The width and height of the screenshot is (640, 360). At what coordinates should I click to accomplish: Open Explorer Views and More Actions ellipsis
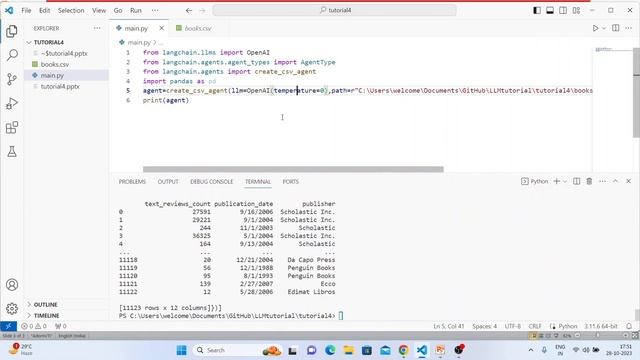[97, 28]
